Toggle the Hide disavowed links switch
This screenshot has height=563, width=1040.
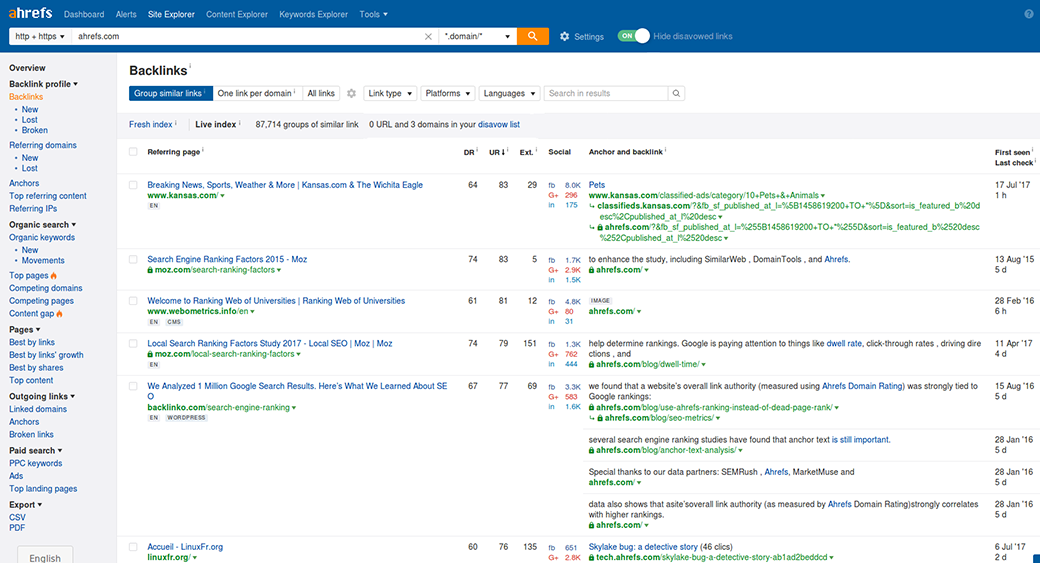click(633, 36)
